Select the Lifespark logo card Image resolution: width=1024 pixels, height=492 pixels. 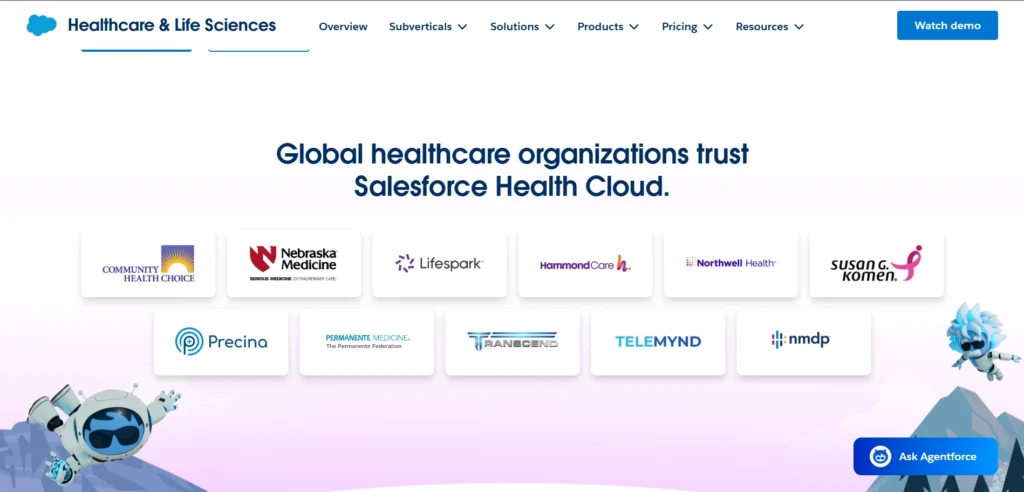coord(440,263)
